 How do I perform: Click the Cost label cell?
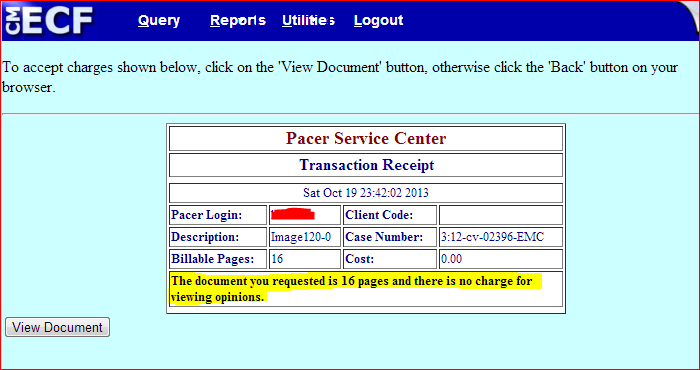(x=390, y=259)
